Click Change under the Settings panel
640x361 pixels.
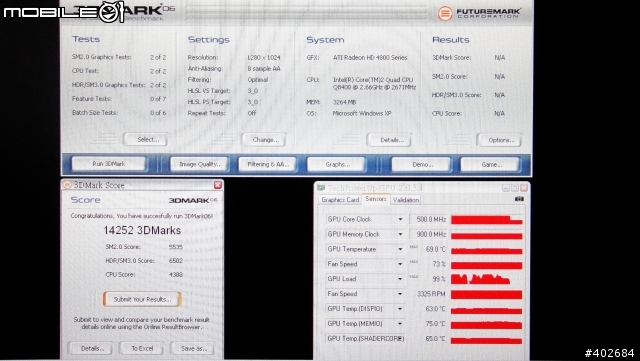click(x=264, y=140)
